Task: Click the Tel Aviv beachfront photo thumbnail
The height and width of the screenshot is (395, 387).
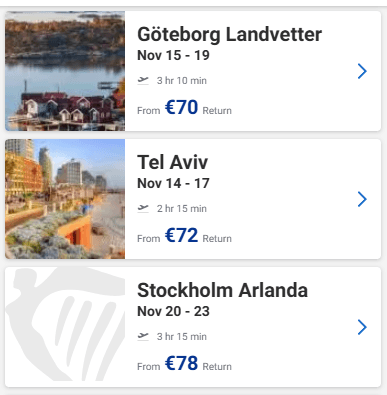Action: pos(65,199)
